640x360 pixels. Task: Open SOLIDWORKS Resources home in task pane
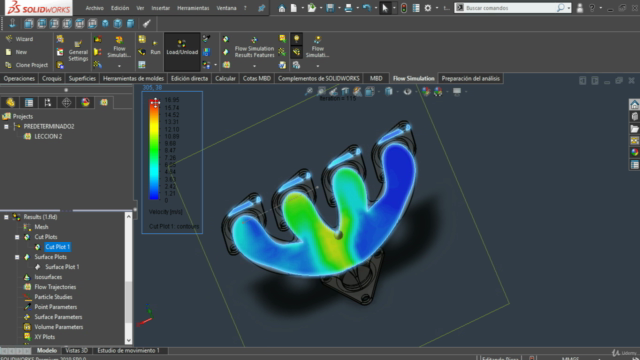click(x=634, y=105)
